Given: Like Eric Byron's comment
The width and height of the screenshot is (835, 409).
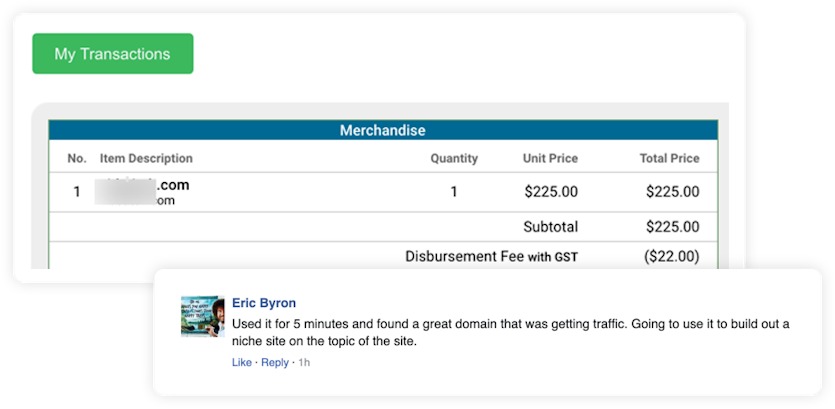Looking at the screenshot, I should tap(242, 362).
